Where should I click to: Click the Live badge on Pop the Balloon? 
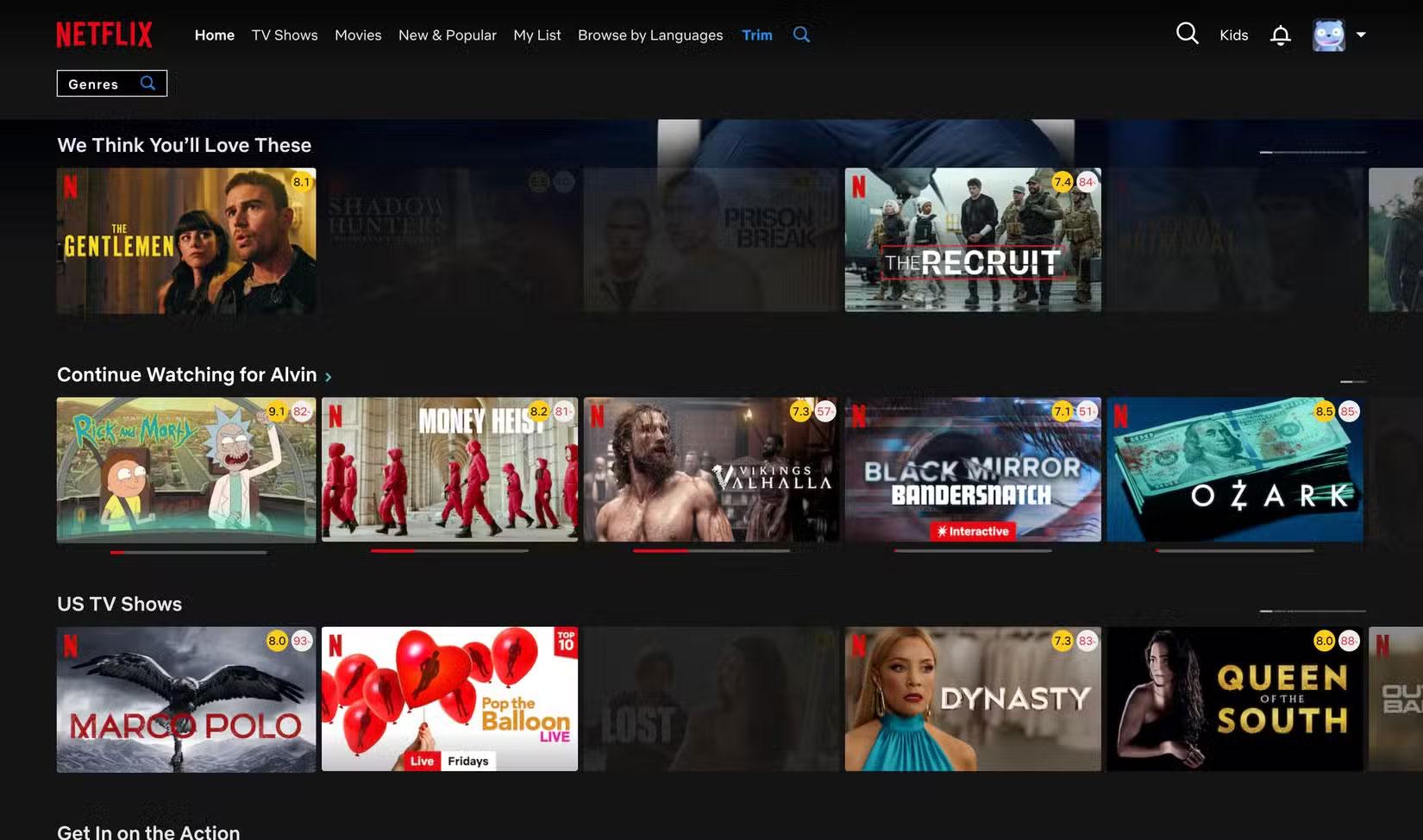[x=423, y=761]
